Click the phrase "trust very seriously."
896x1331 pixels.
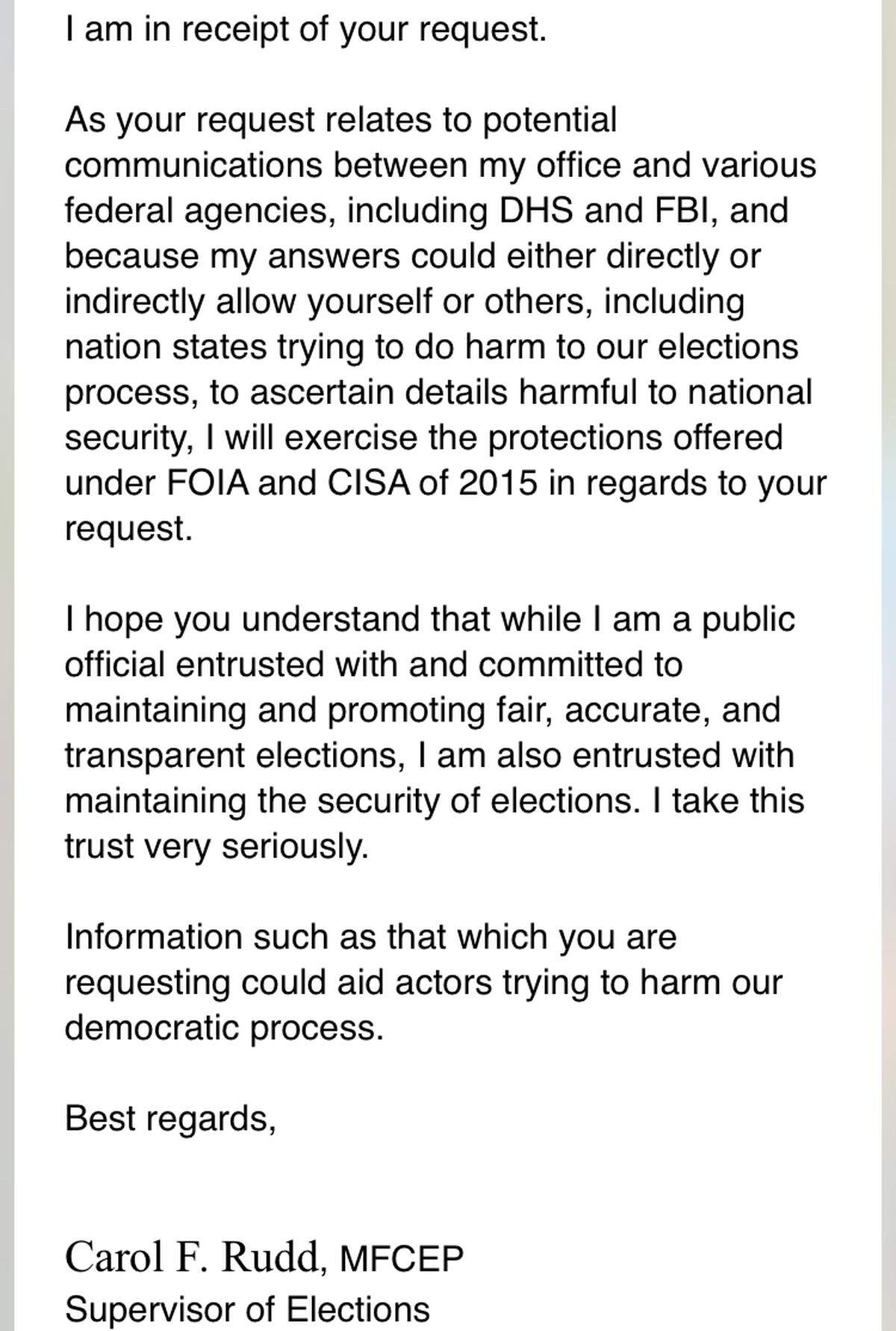pos(217,846)
